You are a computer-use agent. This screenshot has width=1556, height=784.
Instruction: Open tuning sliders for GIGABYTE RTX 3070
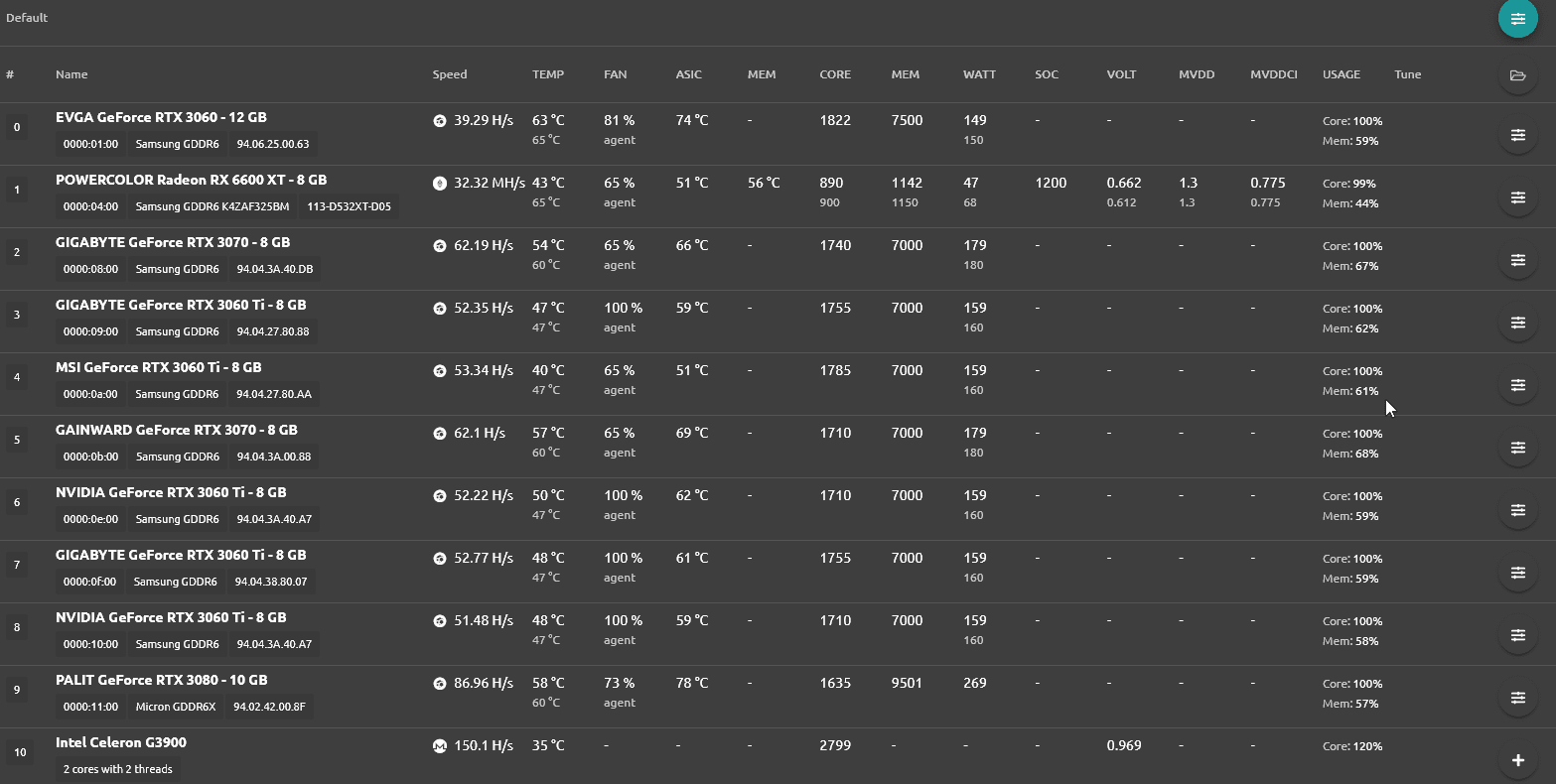click(x=1517, y=260)
